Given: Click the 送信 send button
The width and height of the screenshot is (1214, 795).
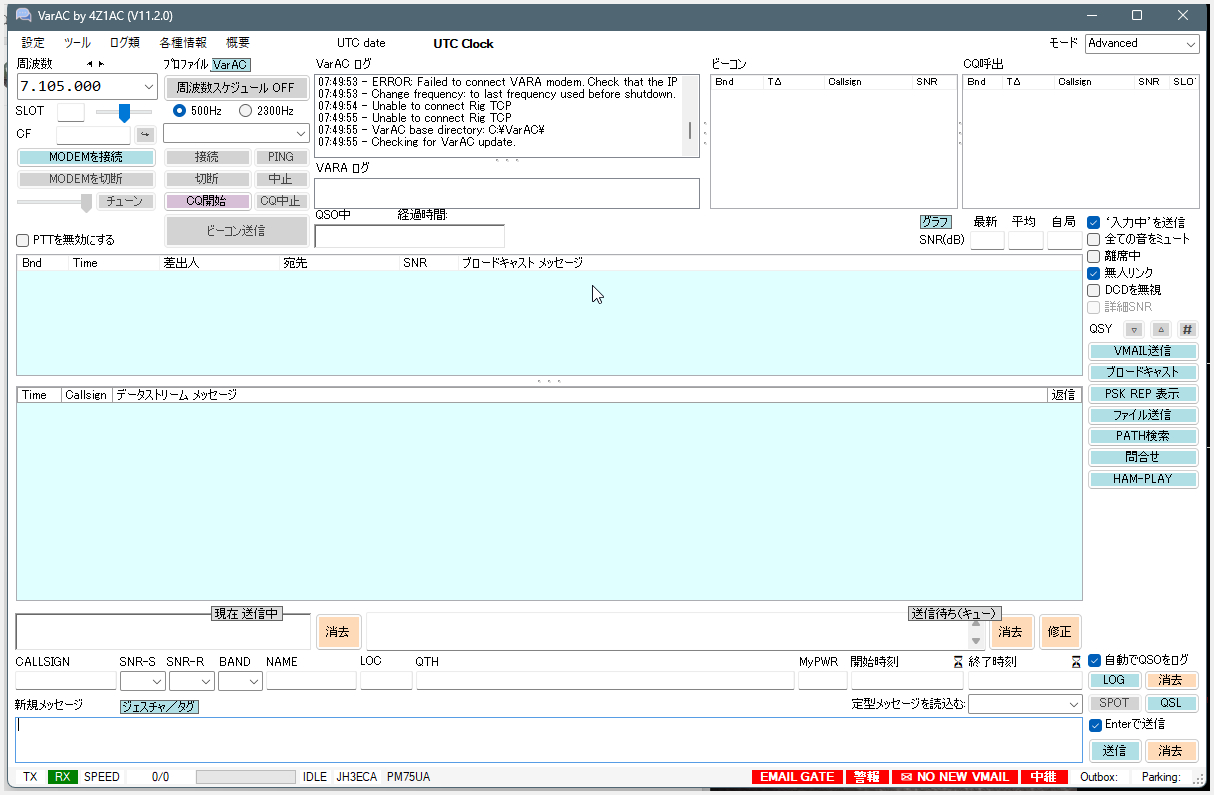Looking at the screenshot, I should [x=1114, y=751].
